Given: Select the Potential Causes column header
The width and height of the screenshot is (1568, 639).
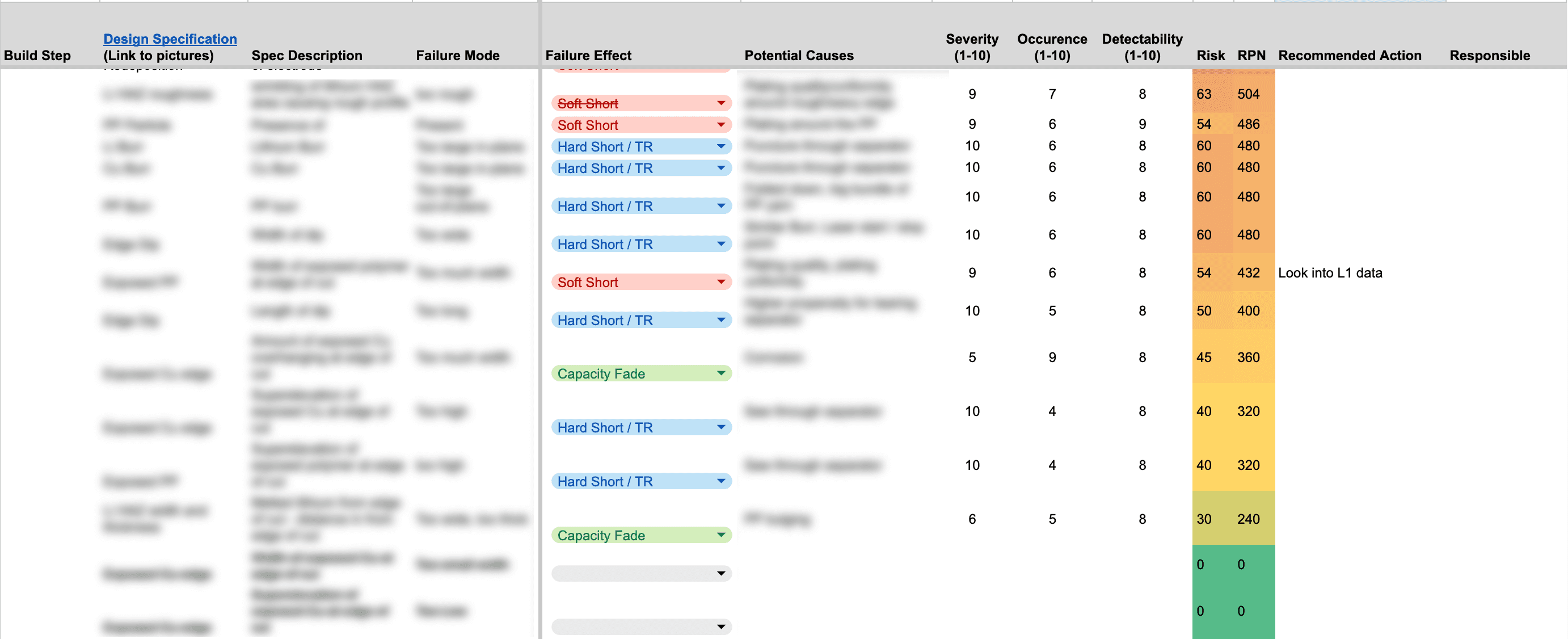Looking at the screenshot, I should click(x=799, y=56).
